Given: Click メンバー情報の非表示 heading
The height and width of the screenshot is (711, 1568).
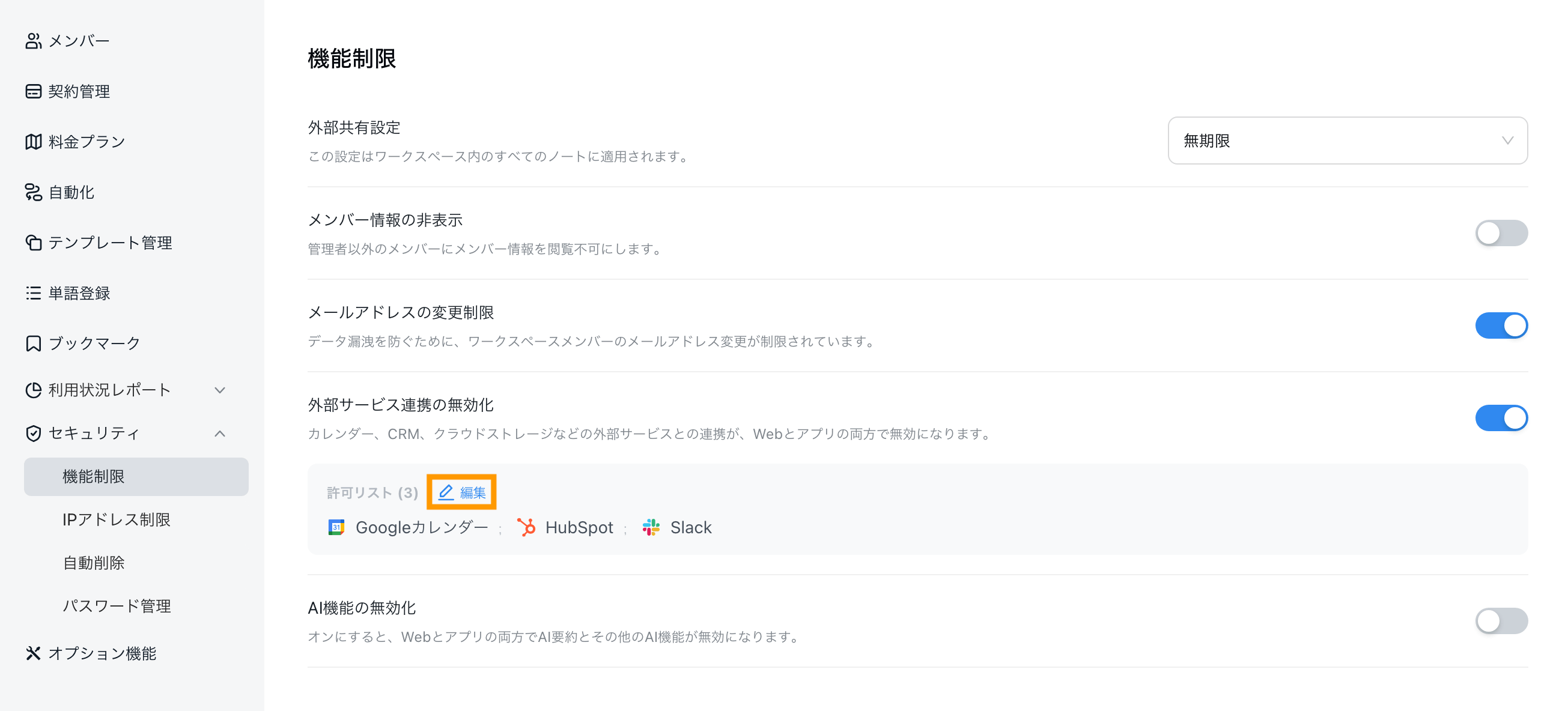Looking at the screenshot, I should pos(385,220).
